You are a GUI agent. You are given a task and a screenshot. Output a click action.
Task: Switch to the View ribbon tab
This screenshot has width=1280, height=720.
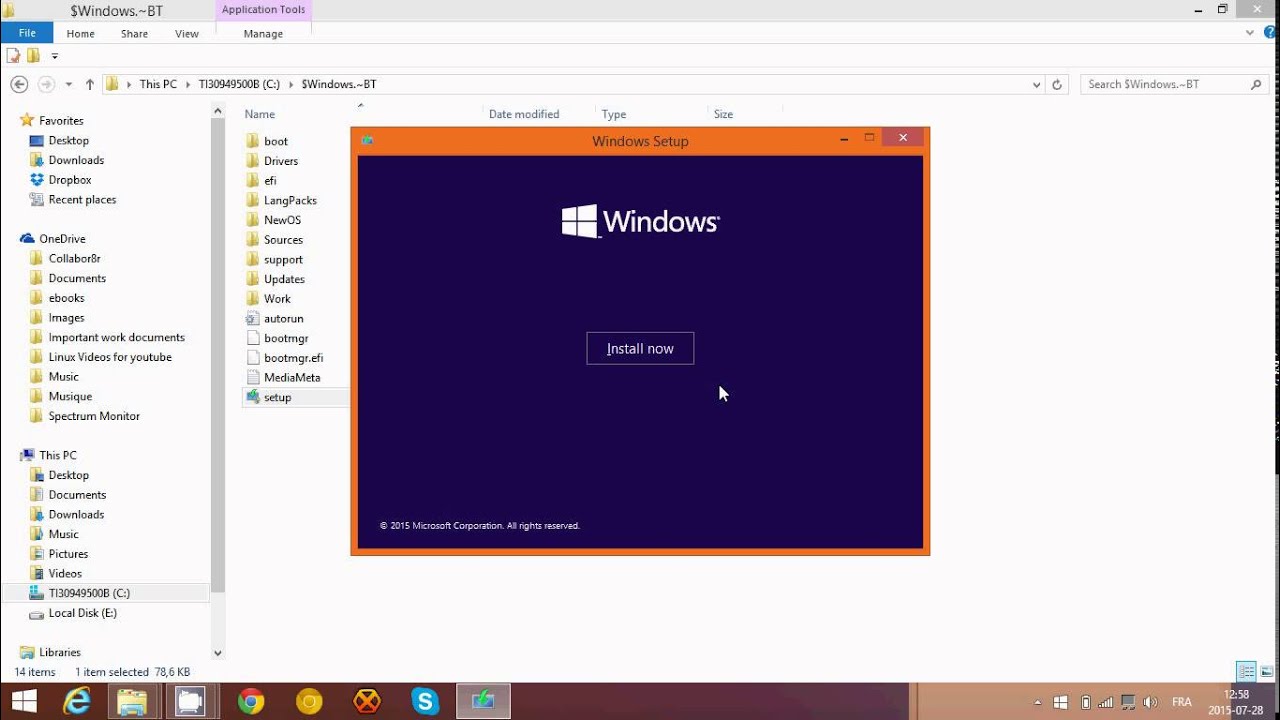187,33
